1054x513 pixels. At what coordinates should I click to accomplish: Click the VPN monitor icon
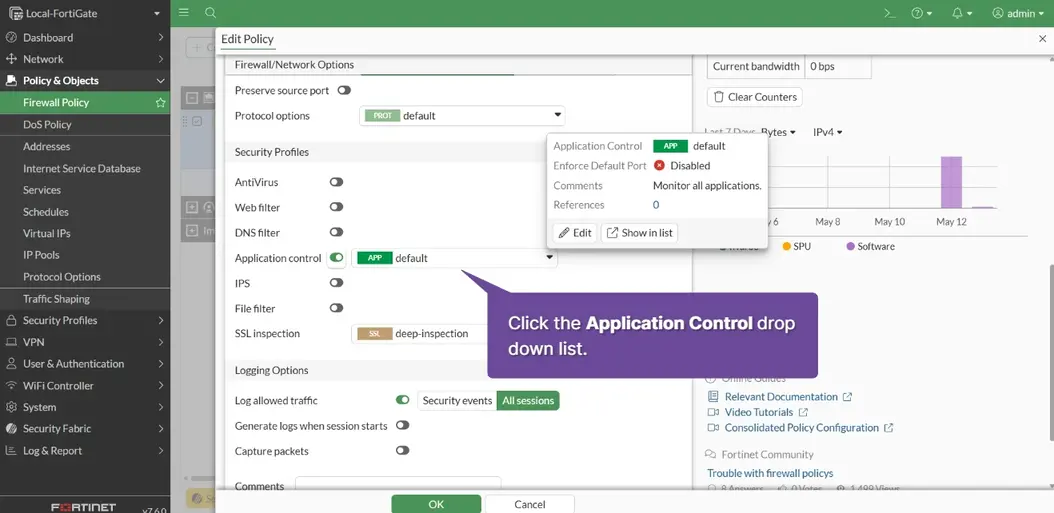(11, 342)
